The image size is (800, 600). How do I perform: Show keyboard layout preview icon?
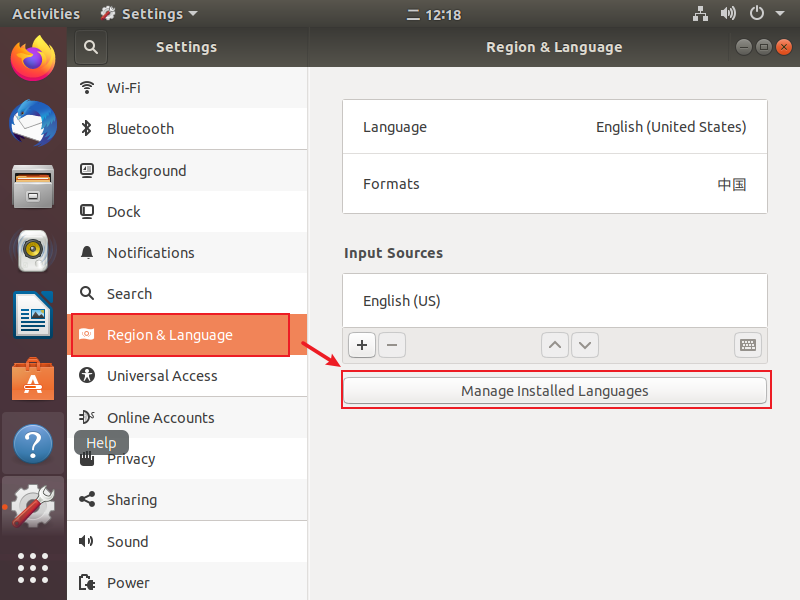pyautogui.click(x=748, y=345)
